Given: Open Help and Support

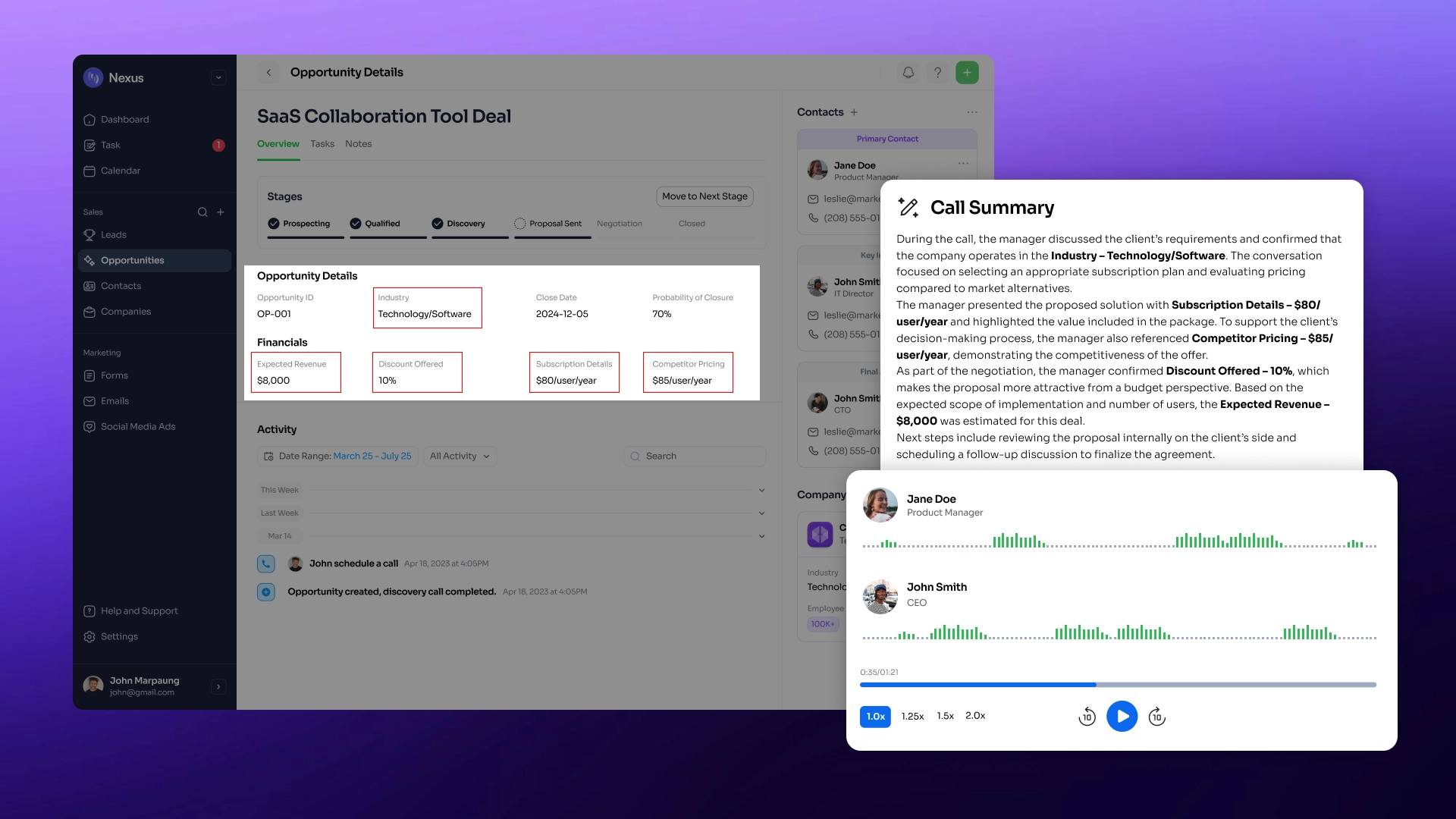Looking at the screenshot, I should (x=130, y=610).
